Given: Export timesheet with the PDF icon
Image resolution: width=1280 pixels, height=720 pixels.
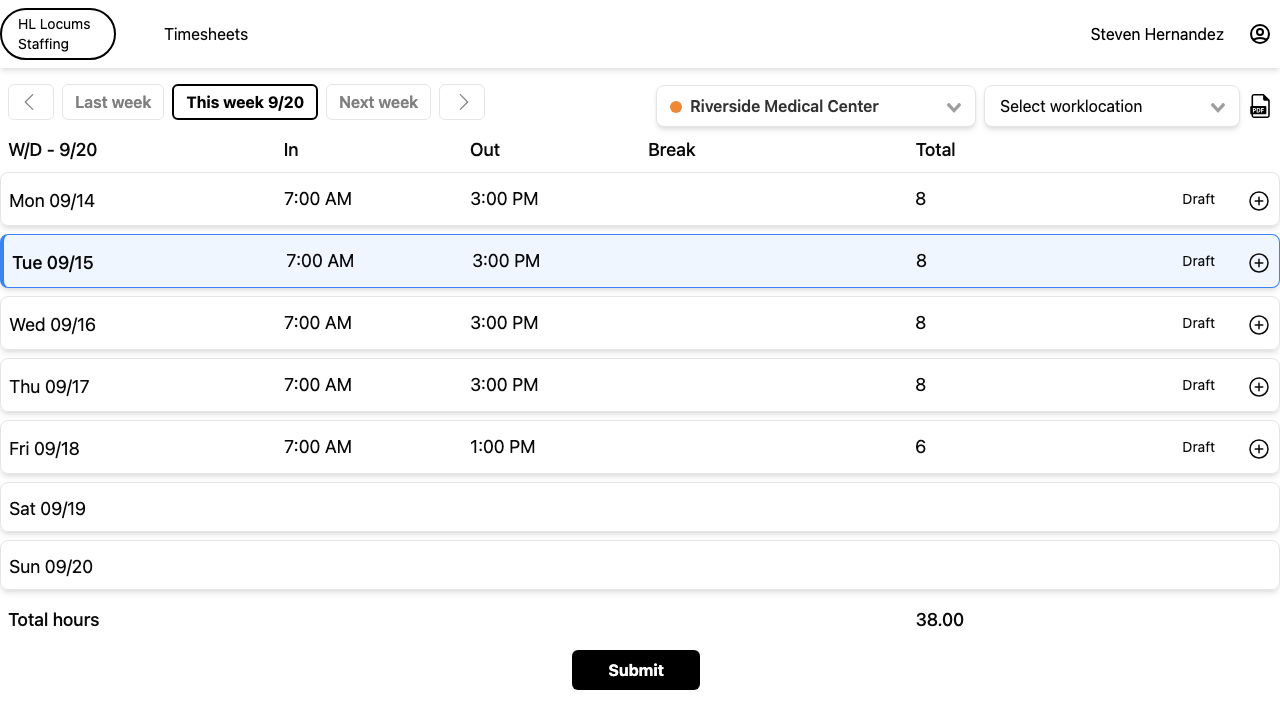Looking at the screenshot, I should [1260, 106].
